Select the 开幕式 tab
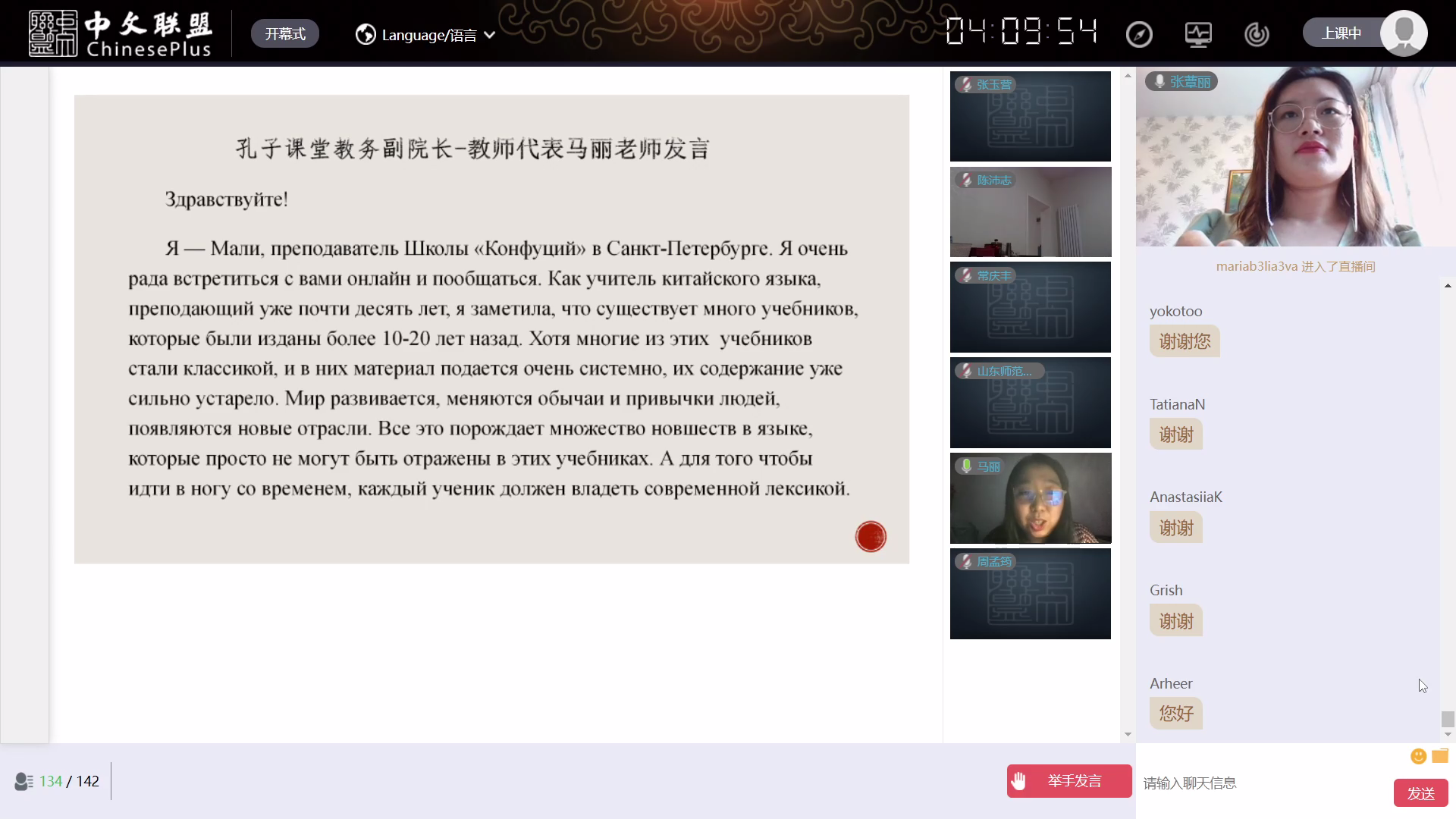Image resolution: width=1456 pixels, height=819 pixels. click(x=285, y=34)
